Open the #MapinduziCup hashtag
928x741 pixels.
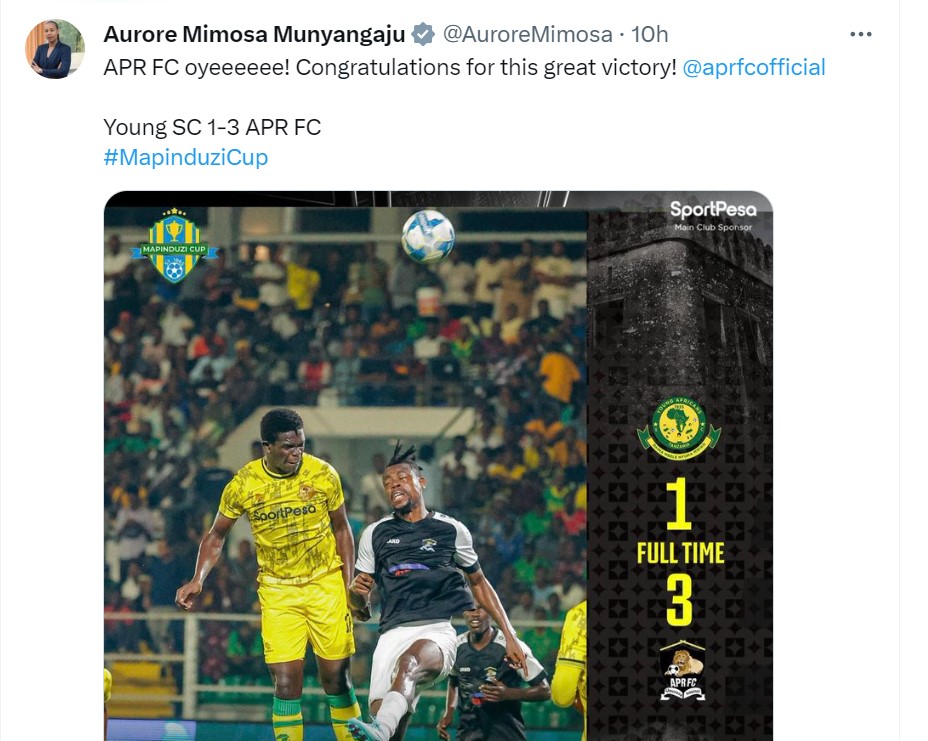pos(186,157)
